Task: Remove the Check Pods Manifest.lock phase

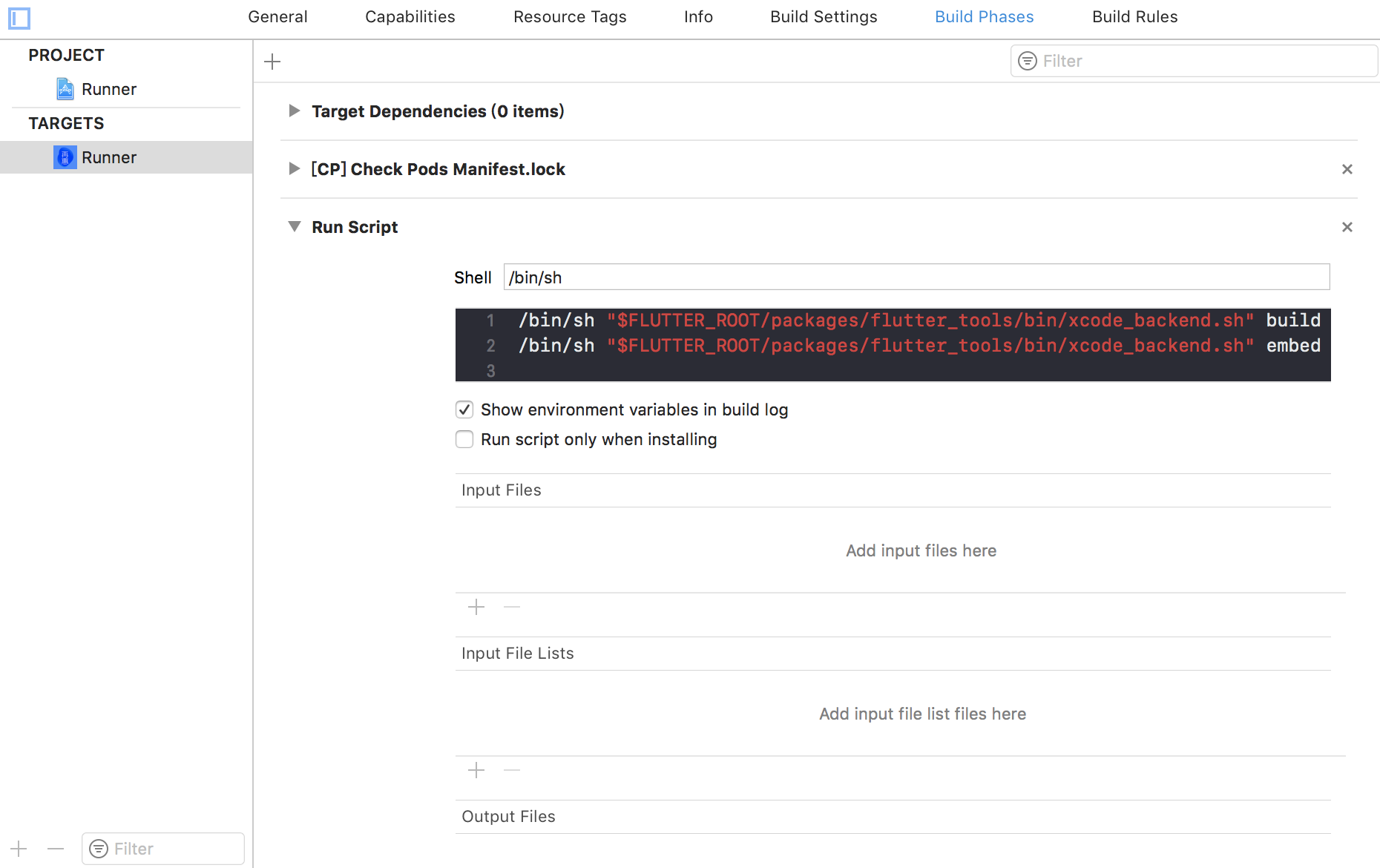Action: coord(1347,169)
